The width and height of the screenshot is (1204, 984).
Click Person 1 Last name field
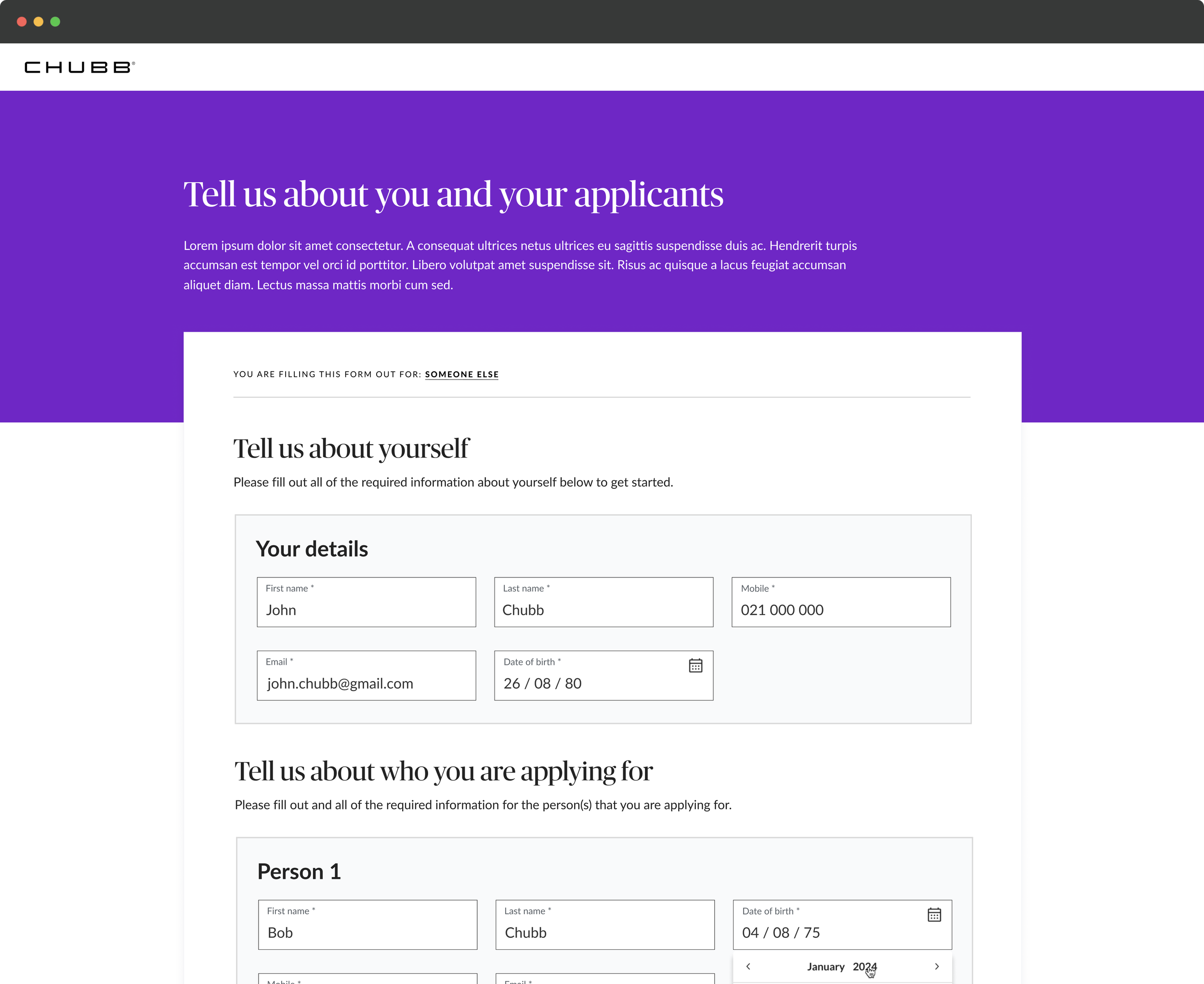click(x=605, y=925)
